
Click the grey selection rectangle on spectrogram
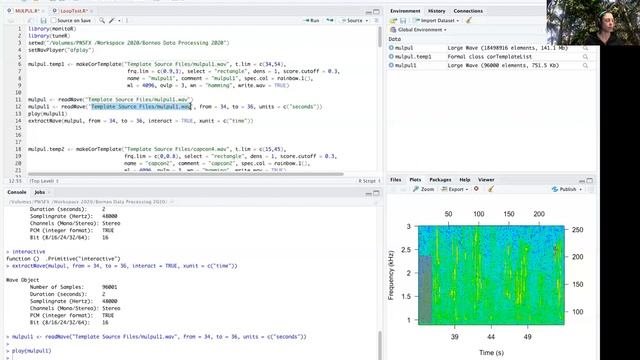425,290
